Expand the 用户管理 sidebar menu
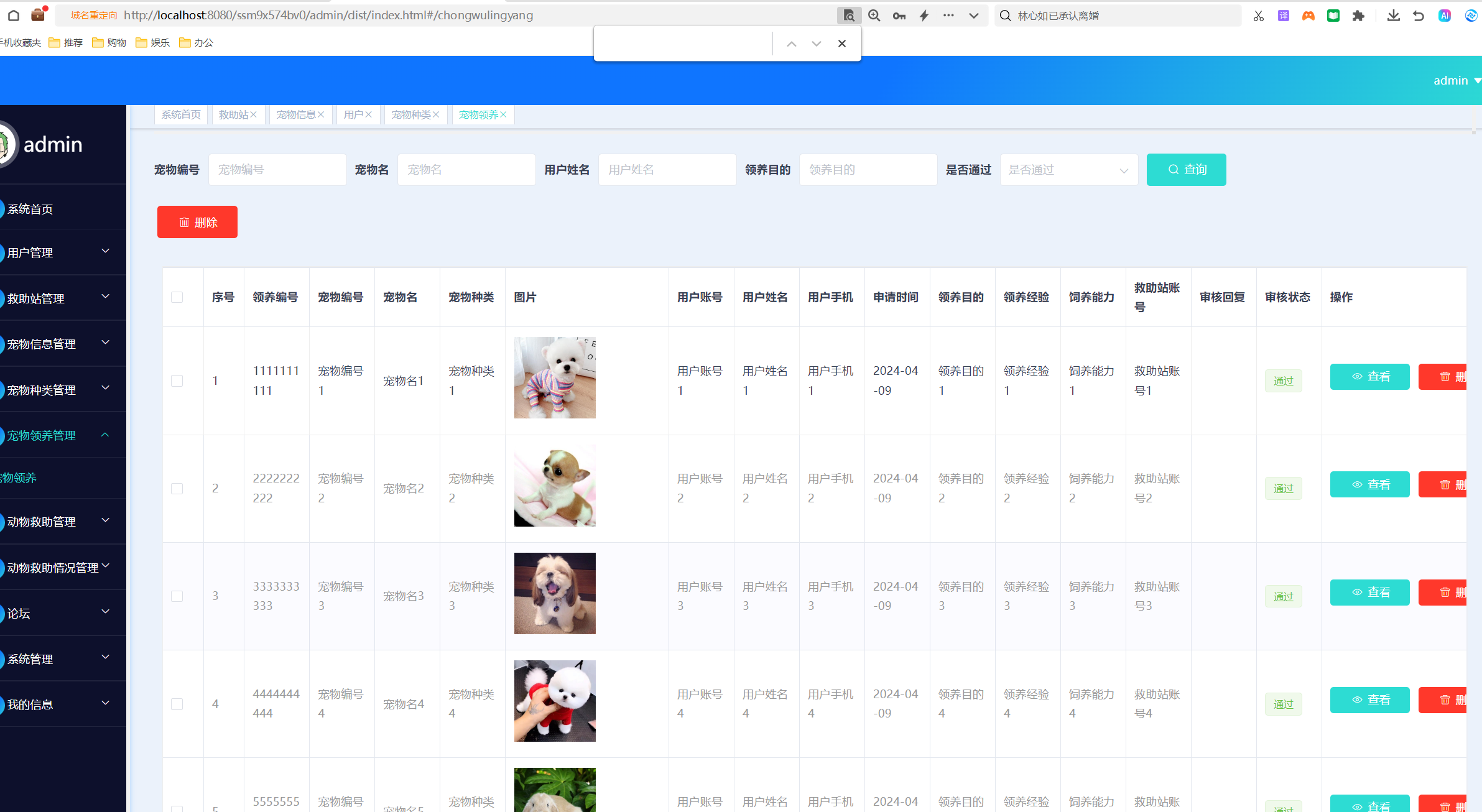 [x=62, y=252]
